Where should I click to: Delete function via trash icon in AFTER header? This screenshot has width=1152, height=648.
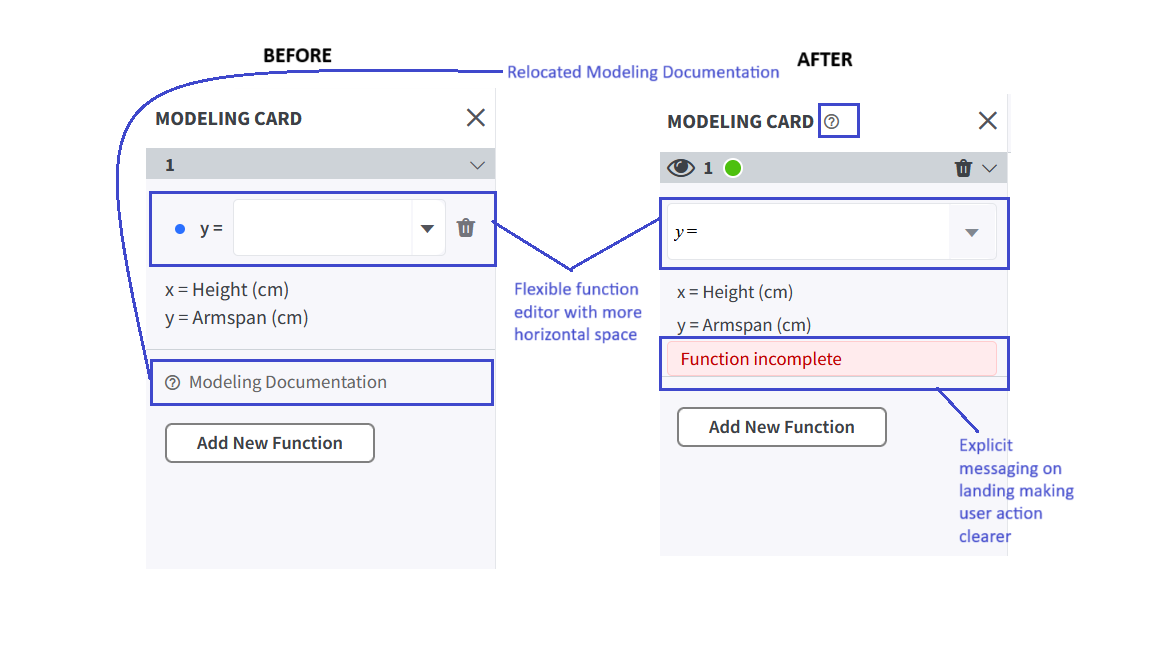[963, 168]
